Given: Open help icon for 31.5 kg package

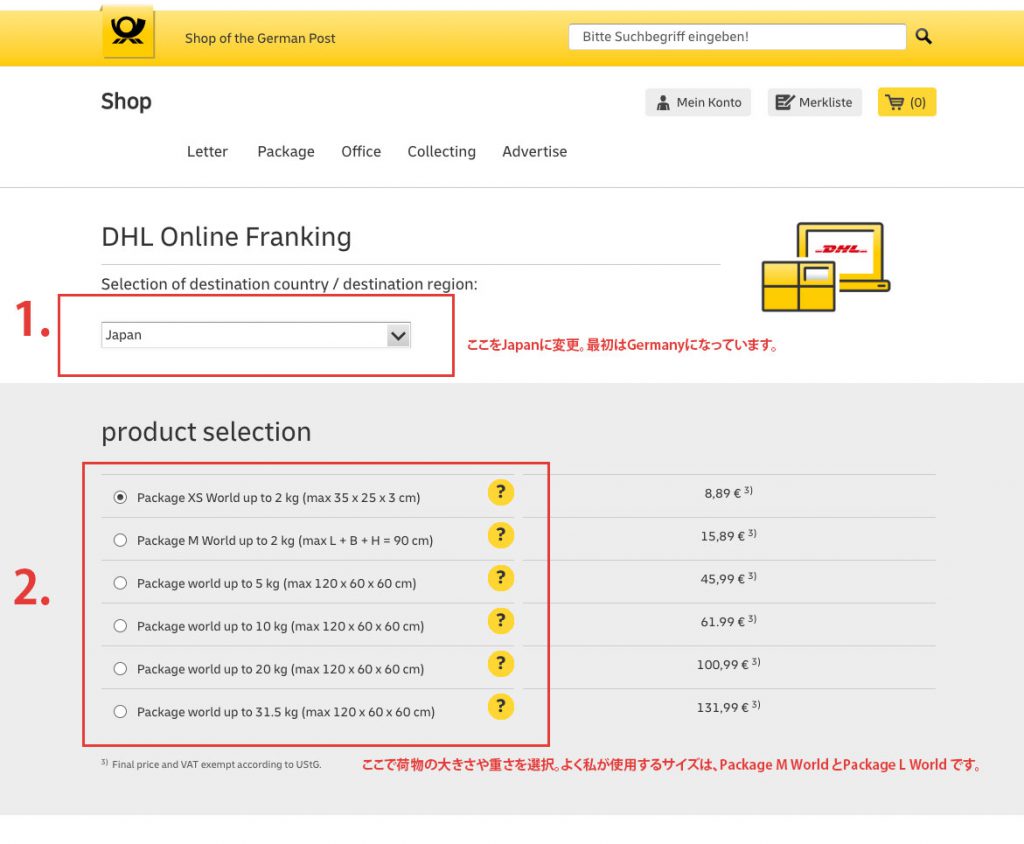Looking at the screenshot, I should pos(501,706).
